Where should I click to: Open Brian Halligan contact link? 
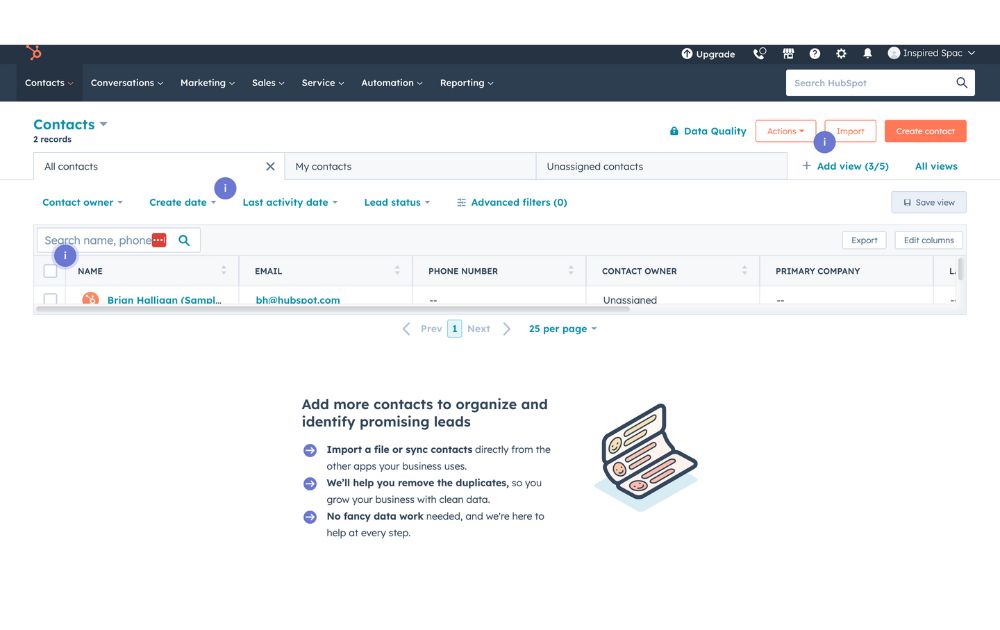164,299
